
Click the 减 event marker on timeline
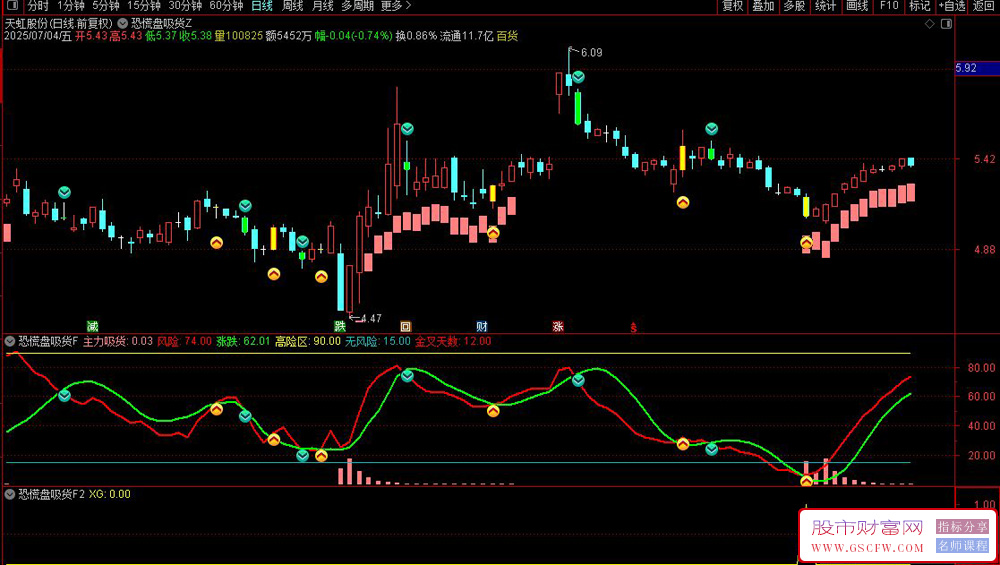(x=92, y=327)
